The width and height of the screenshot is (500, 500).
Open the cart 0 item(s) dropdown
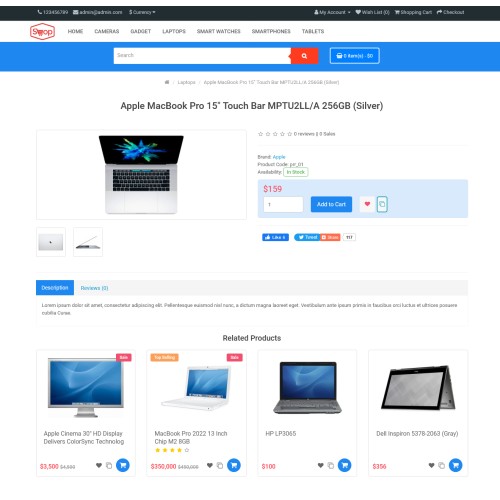(x=355, y=56)
